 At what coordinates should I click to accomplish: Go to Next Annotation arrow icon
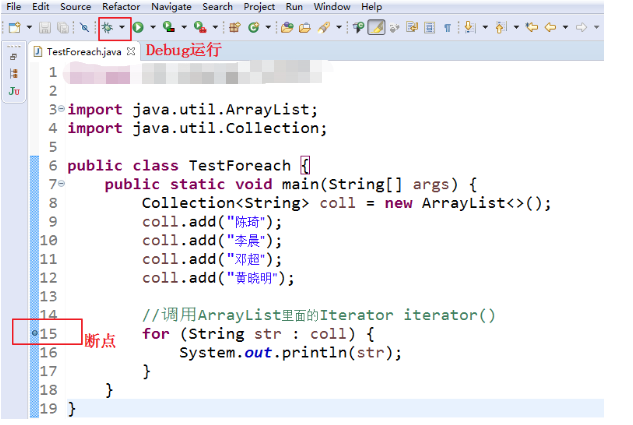point(470,27)
